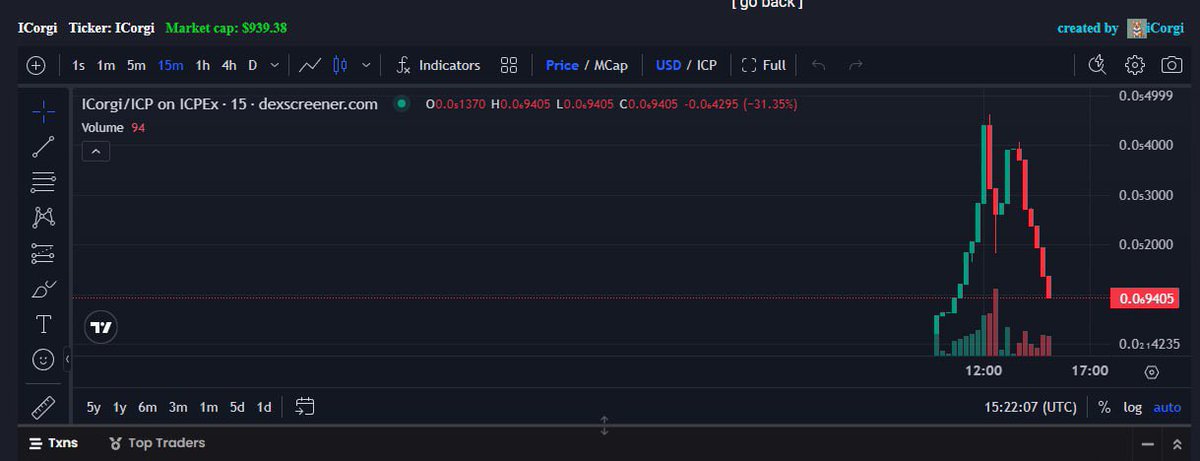Set date range to 6m
The image size is (1200, 461).
click(x=148, y=407)
